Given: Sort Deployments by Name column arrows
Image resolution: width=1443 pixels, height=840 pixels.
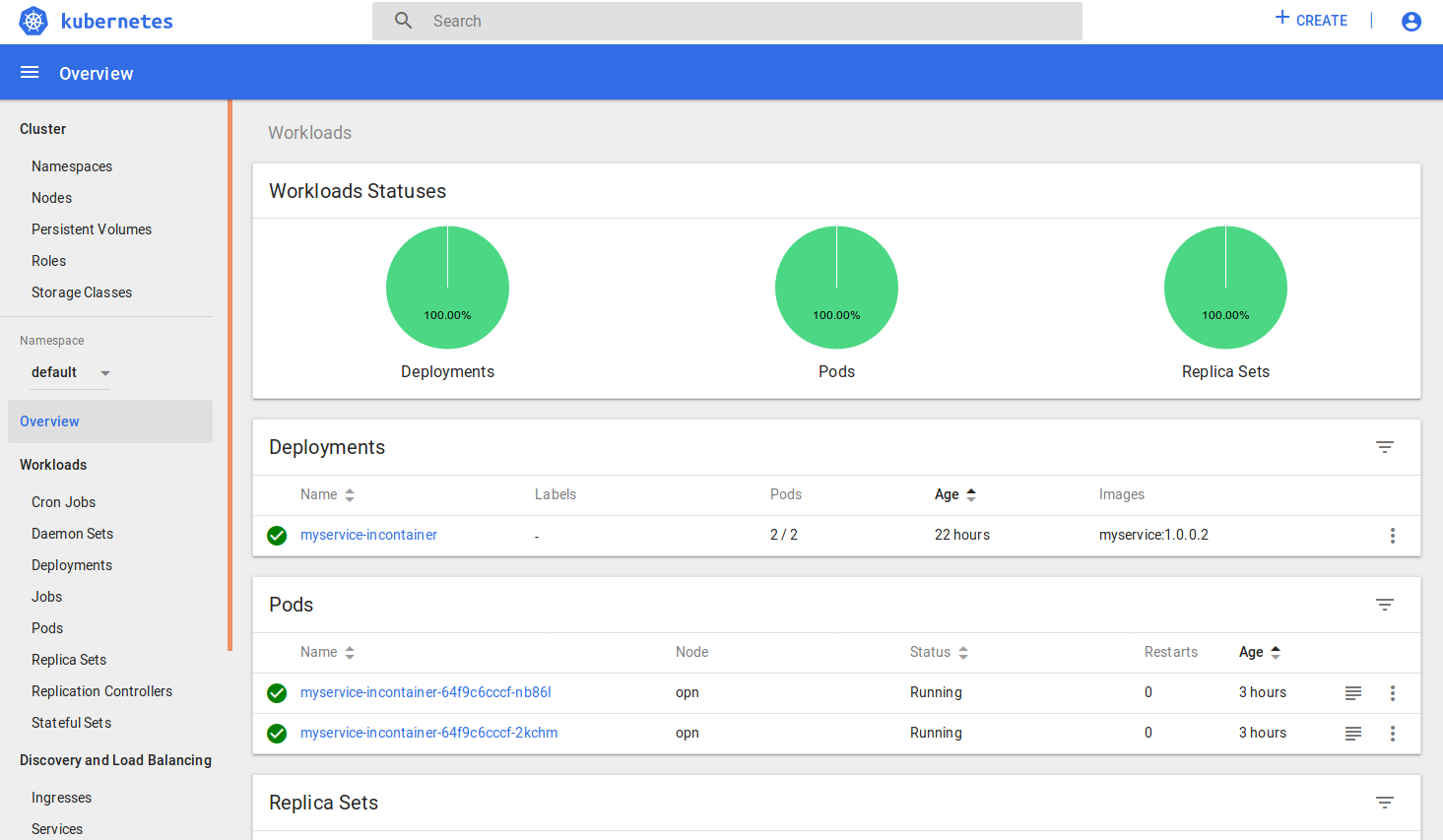Looking at the screenshot, I should [x=350, y=495].
